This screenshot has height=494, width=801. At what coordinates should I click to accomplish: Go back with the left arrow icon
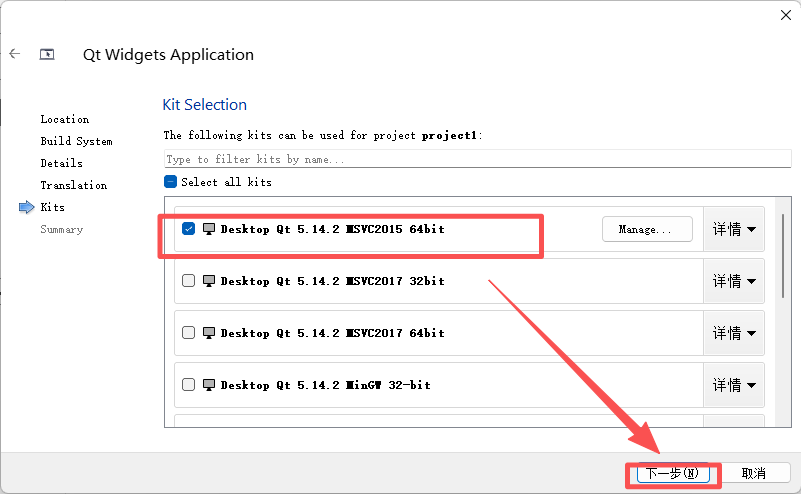(x=15, y=54)
